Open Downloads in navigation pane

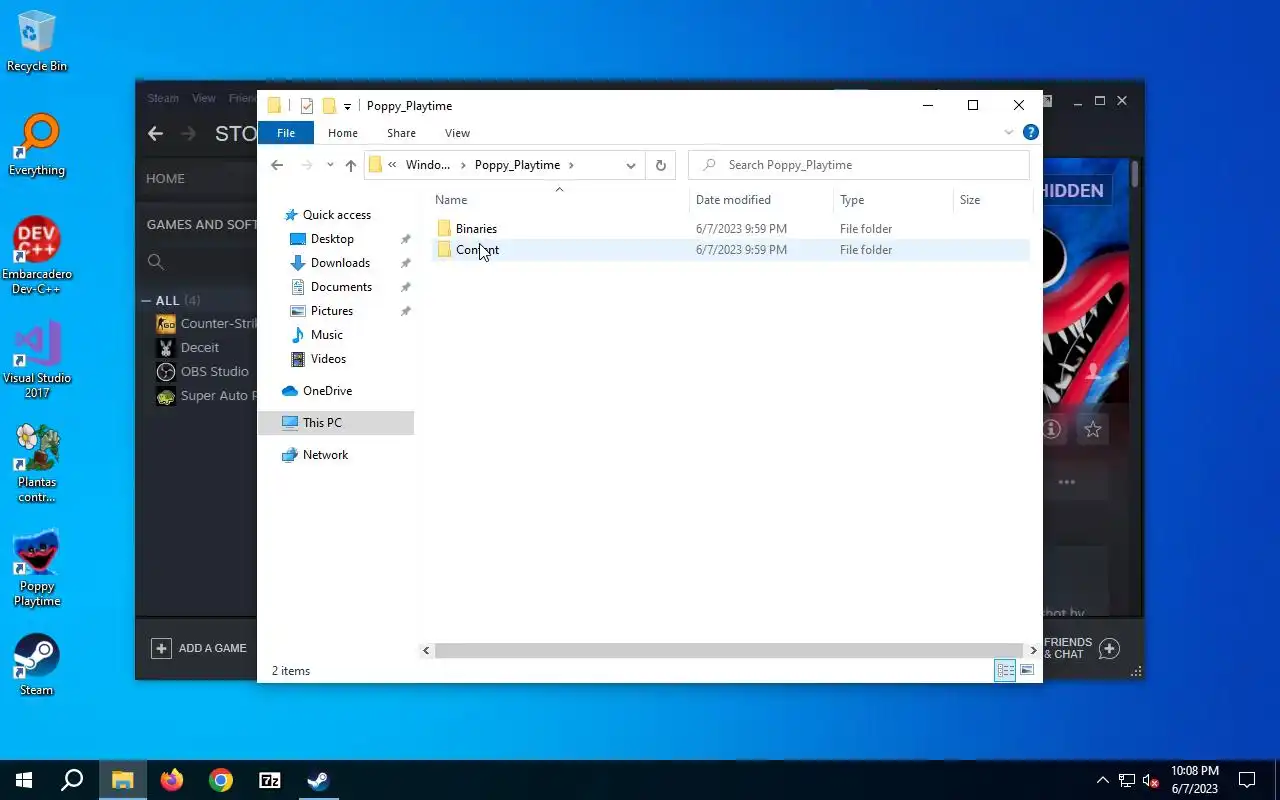(340, 263)
